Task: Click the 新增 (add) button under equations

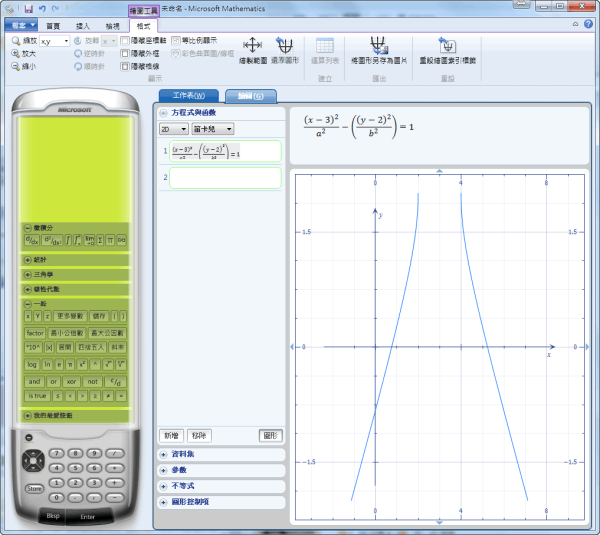Action: pos(171,436)
